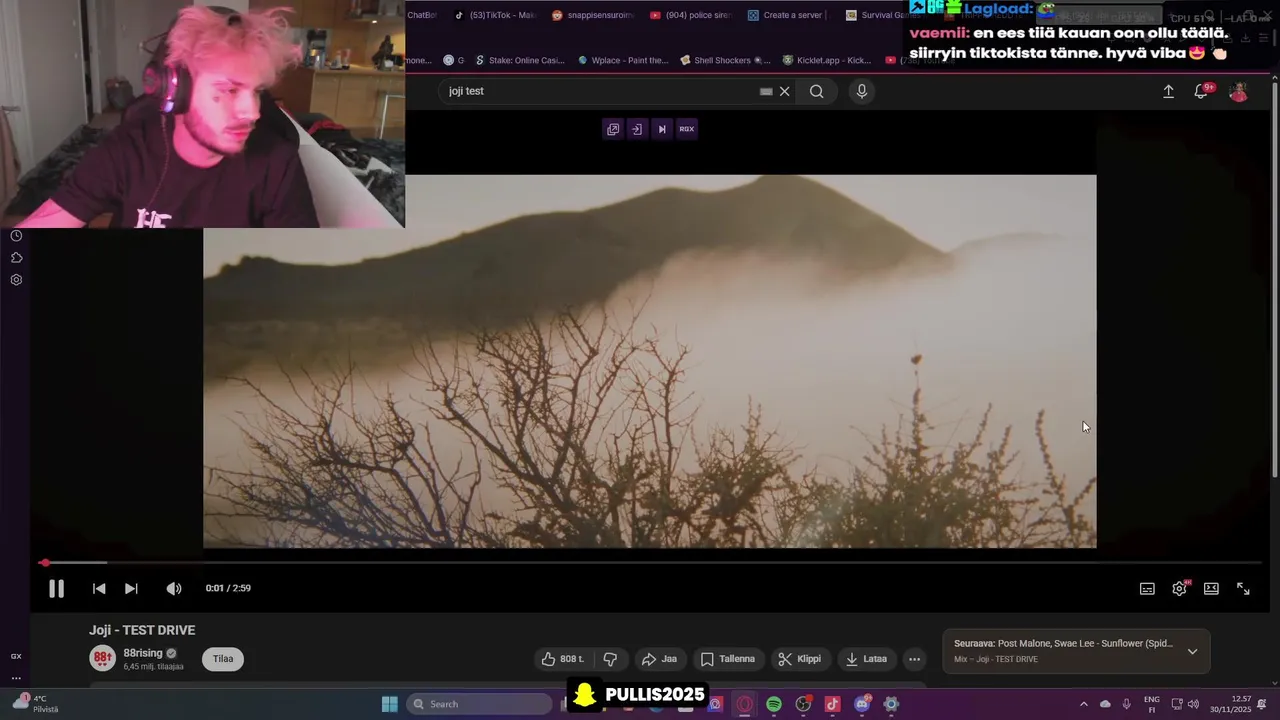
Task: Open Spotify from the taskbar
Action: coord(774,704)
